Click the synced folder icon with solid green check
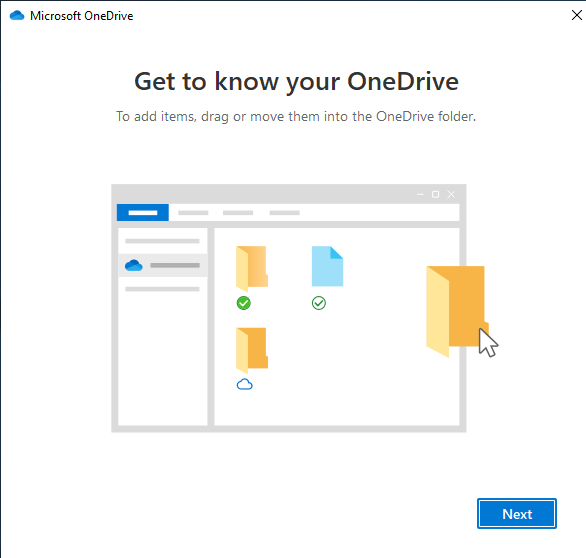Viewport: 586px width, 558px height. 252,268
